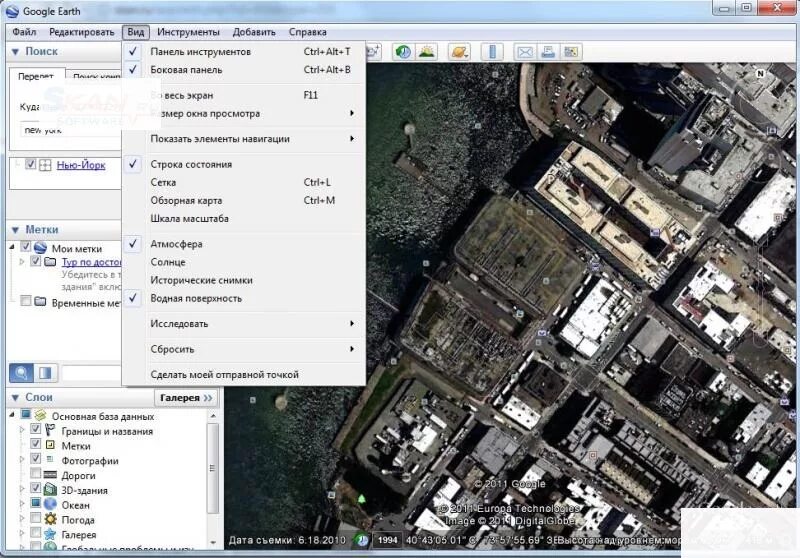Collapse the Слои panel

click(15, 397)
